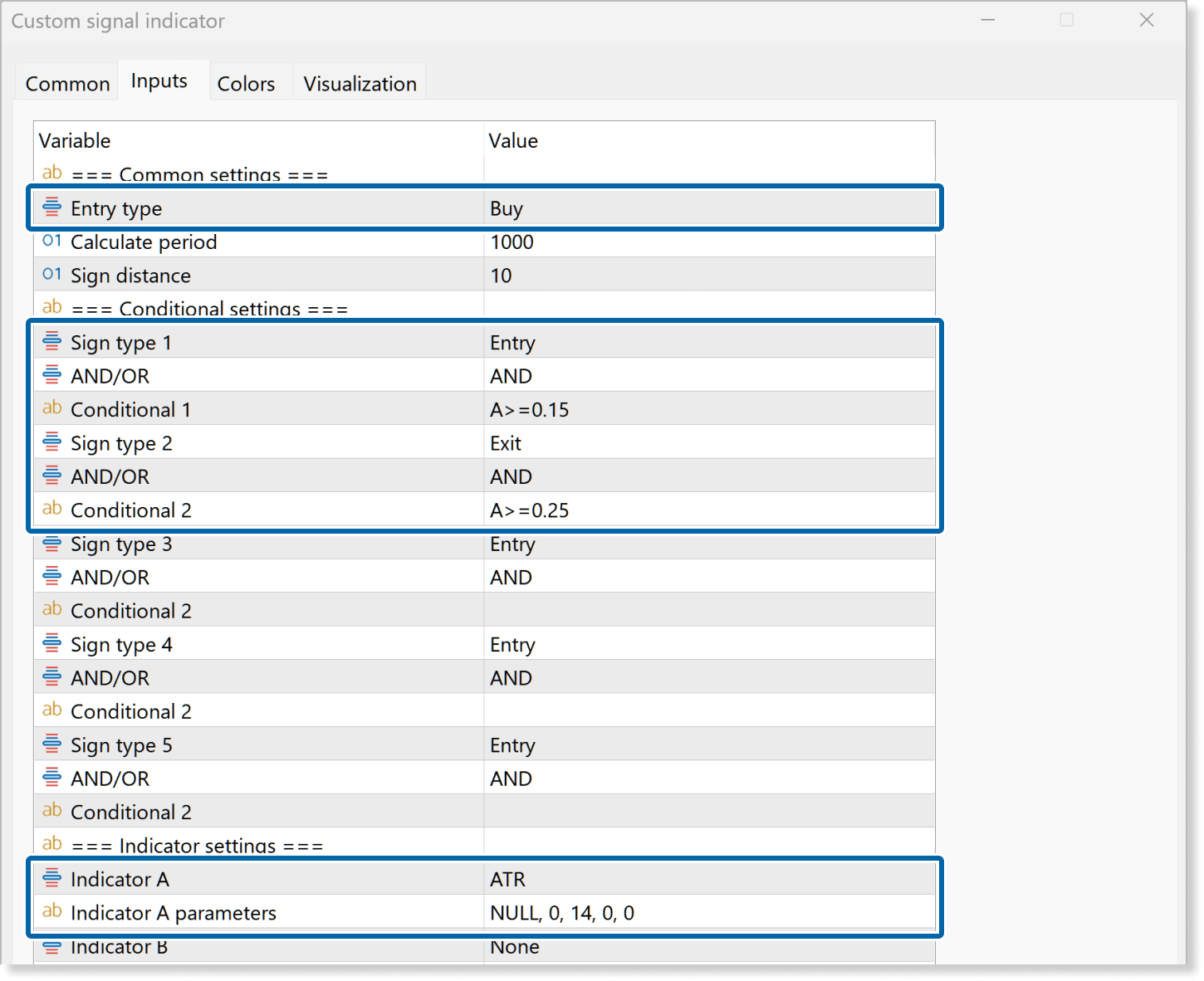This screenshot has height=981, width=1204.
Task: Click the string icon beside Indicator A parameters
Action: 51,911
